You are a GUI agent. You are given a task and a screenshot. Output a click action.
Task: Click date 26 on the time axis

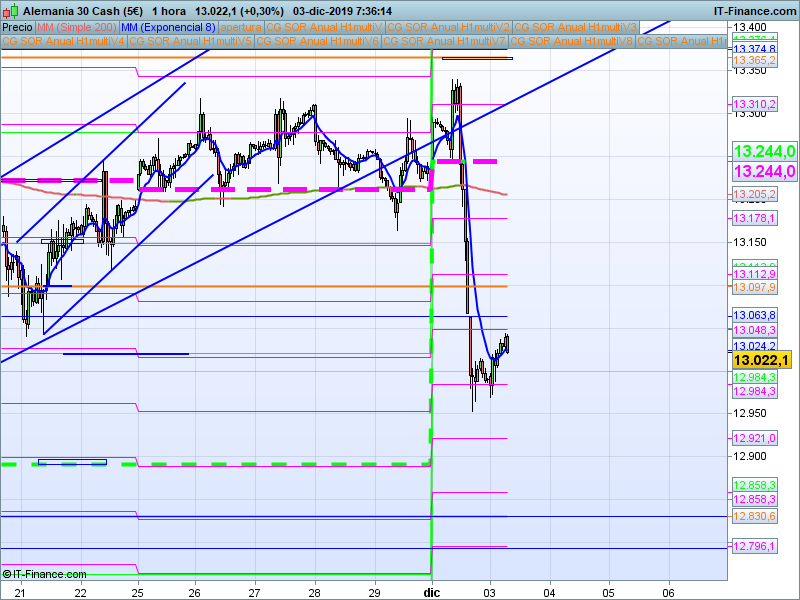(x=196, y=591)
